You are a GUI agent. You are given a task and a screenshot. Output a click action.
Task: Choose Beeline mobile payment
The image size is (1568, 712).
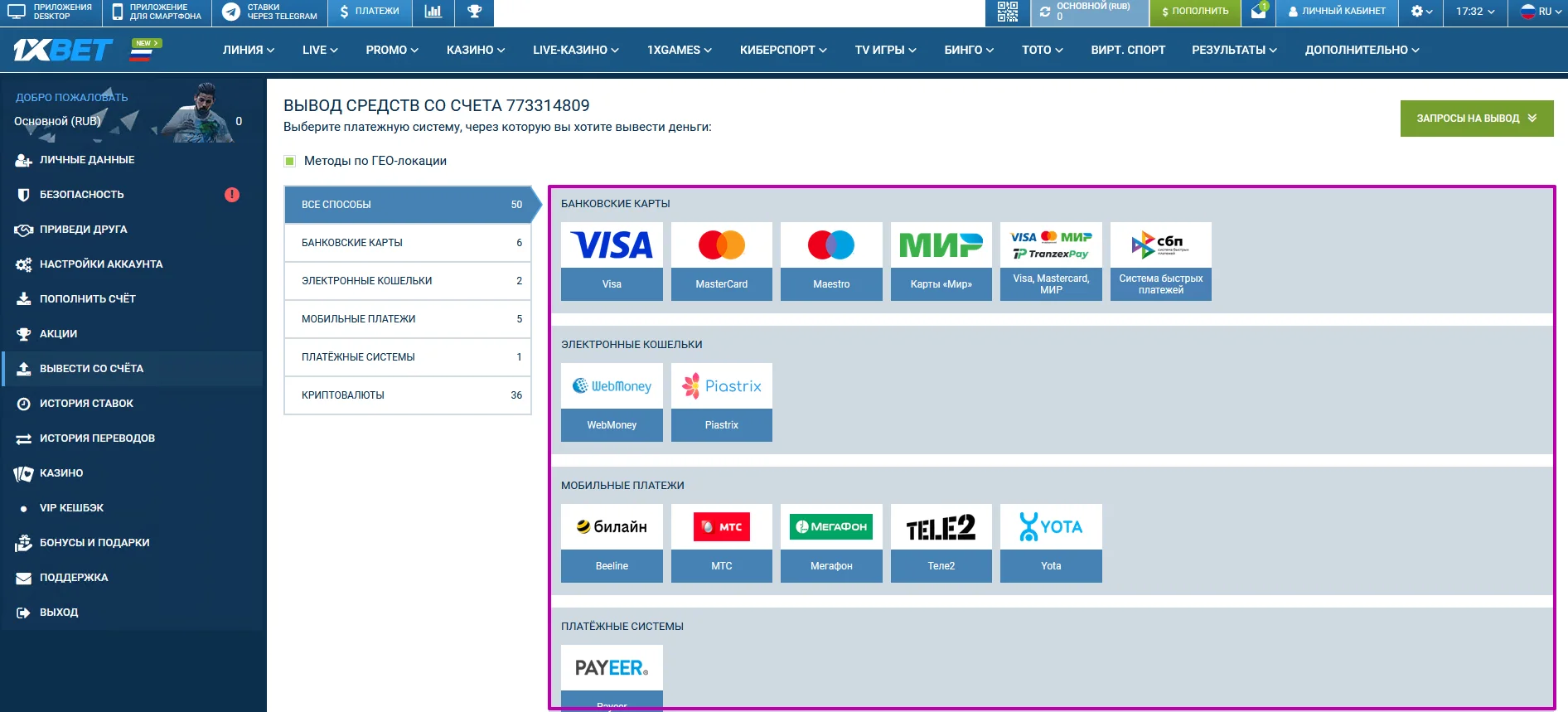(612, 543)
